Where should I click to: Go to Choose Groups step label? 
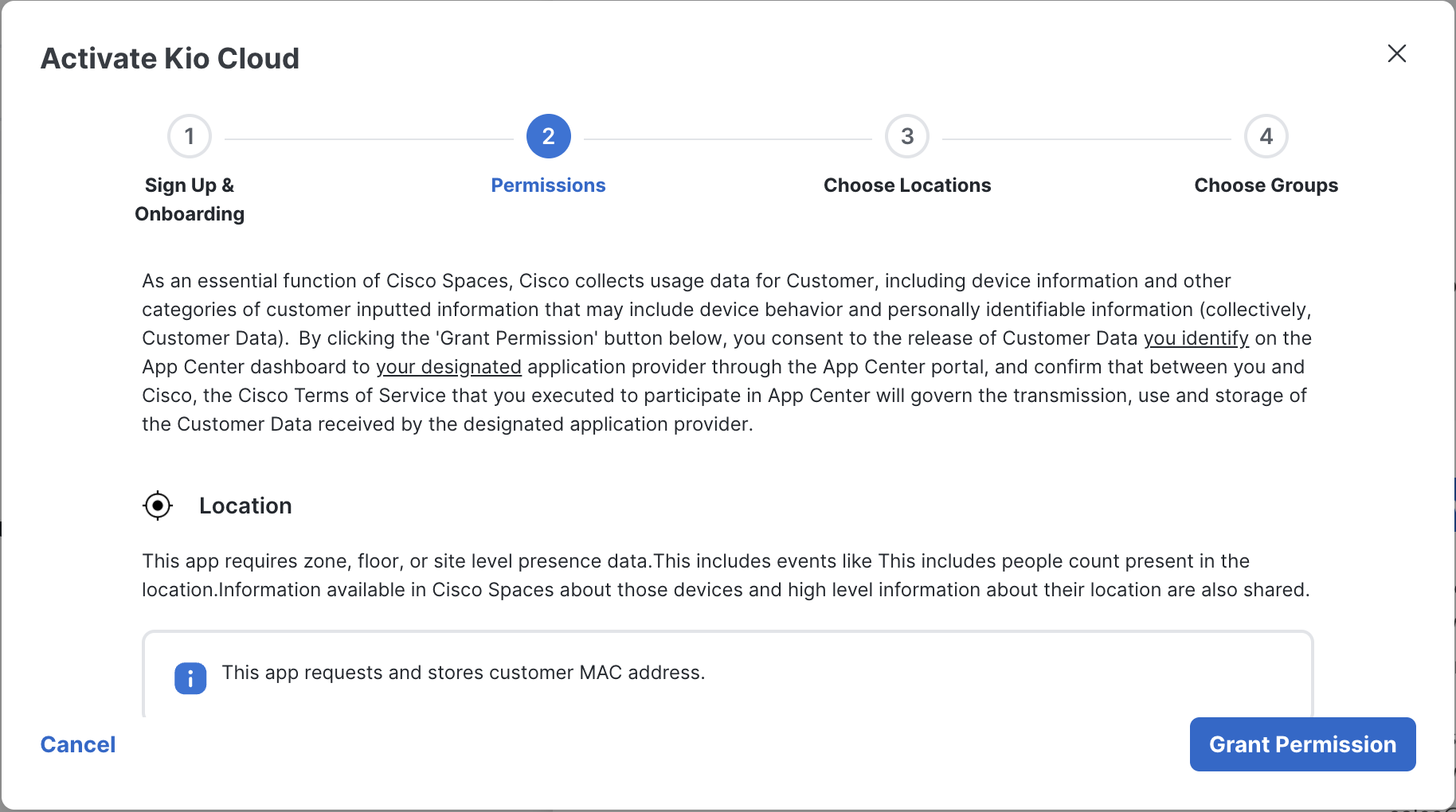(x=1266, y=185)
